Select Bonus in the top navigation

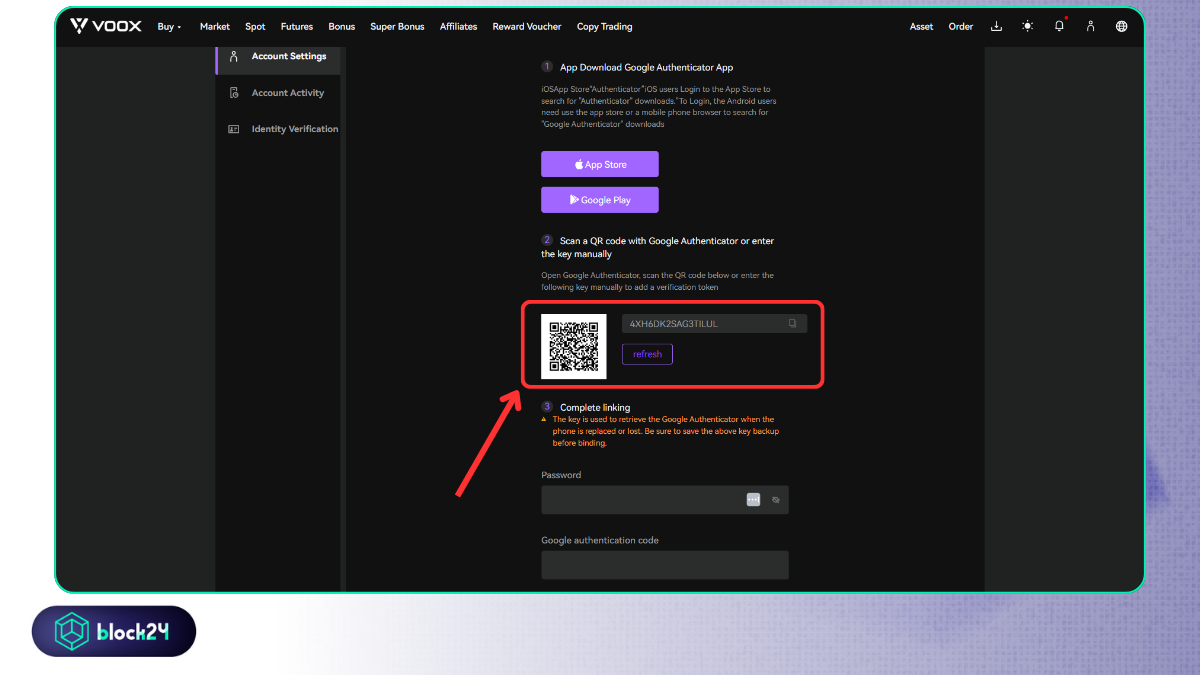point(342,26)
